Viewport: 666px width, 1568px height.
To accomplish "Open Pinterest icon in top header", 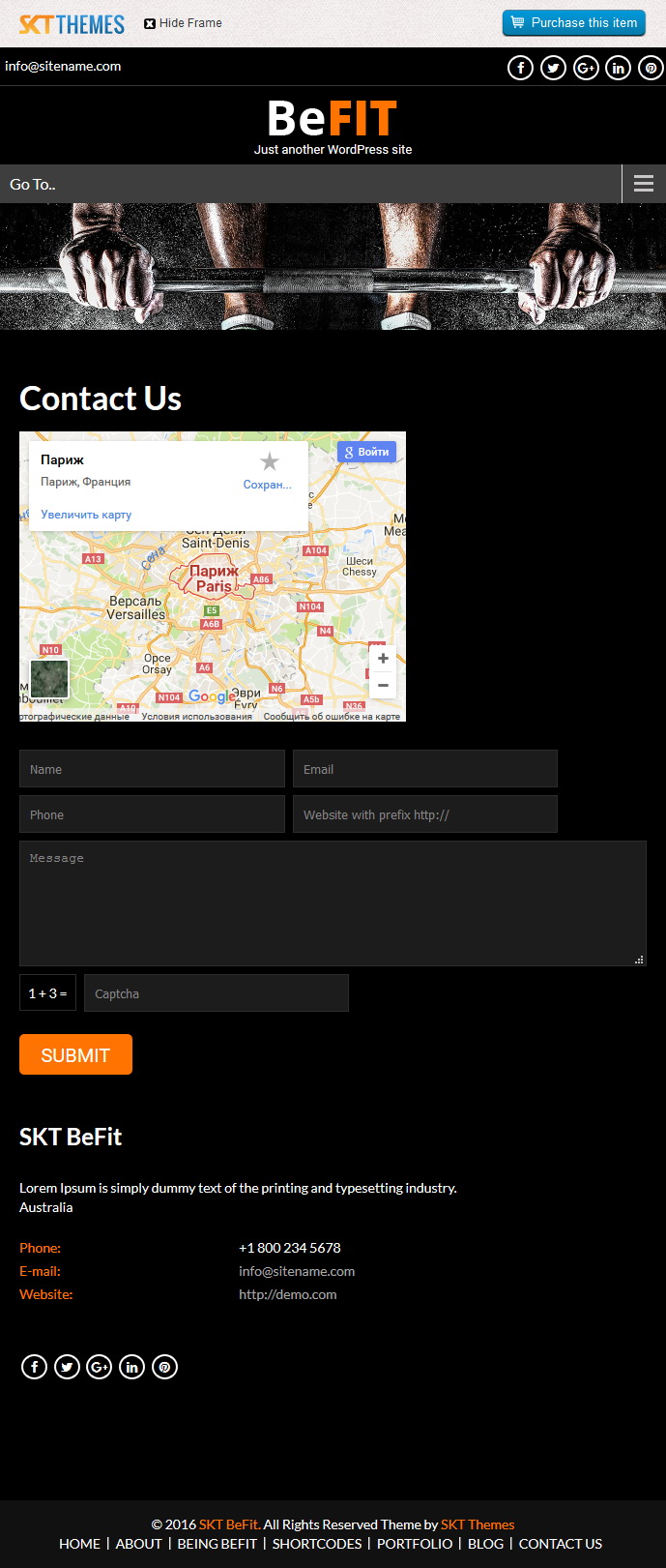I will coord(651,68).
